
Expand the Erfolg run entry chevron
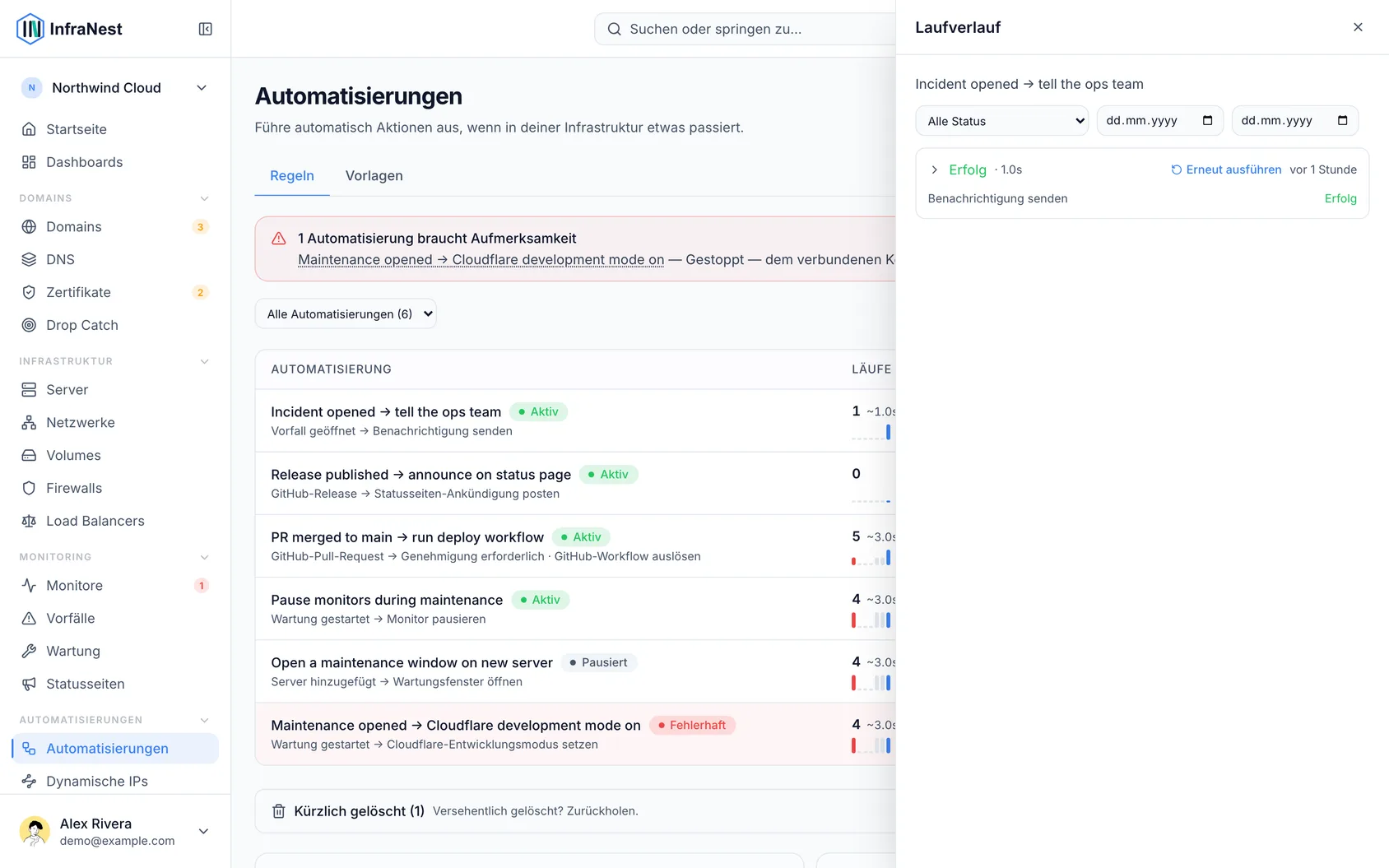click(x=934, y=169)
